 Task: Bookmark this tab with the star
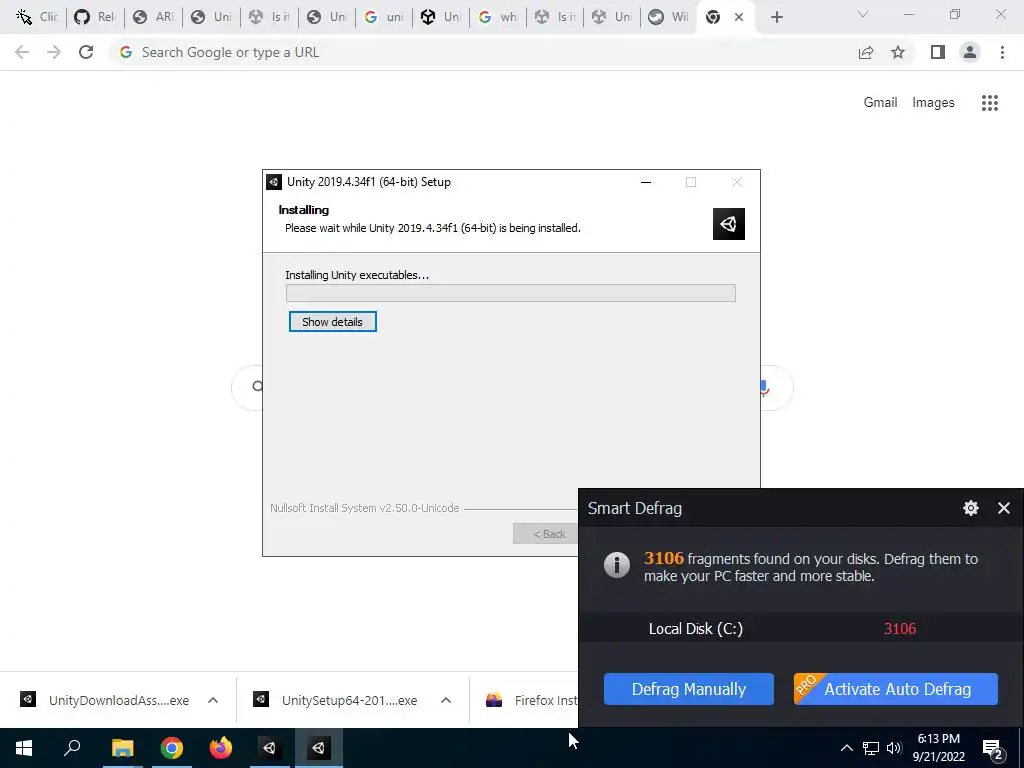898,52
